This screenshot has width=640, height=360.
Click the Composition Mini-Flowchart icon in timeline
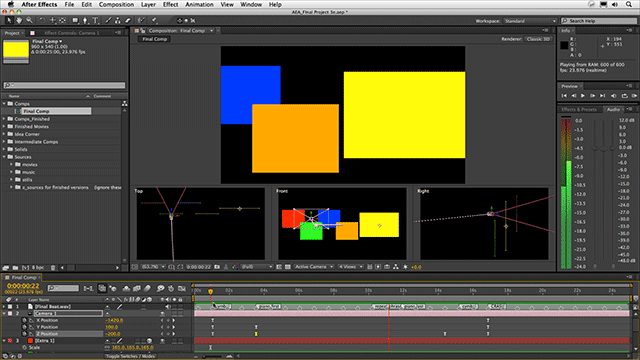pyautogui.click(x=88, y=289)
